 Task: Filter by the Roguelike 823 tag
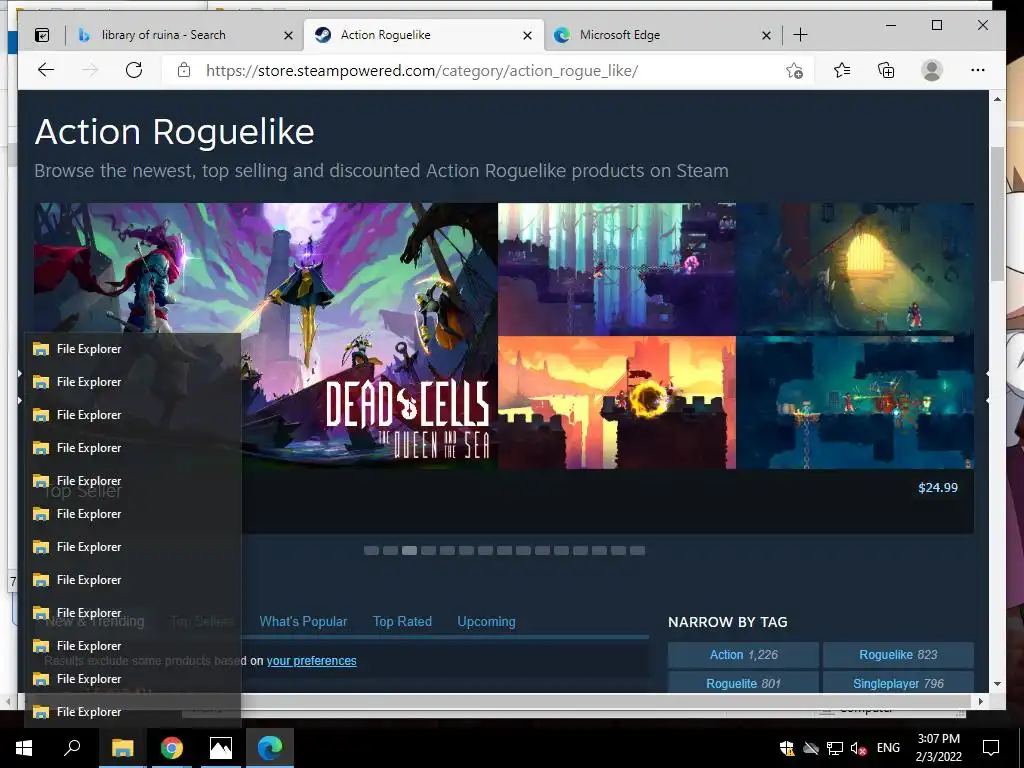(x=898, y=655)
